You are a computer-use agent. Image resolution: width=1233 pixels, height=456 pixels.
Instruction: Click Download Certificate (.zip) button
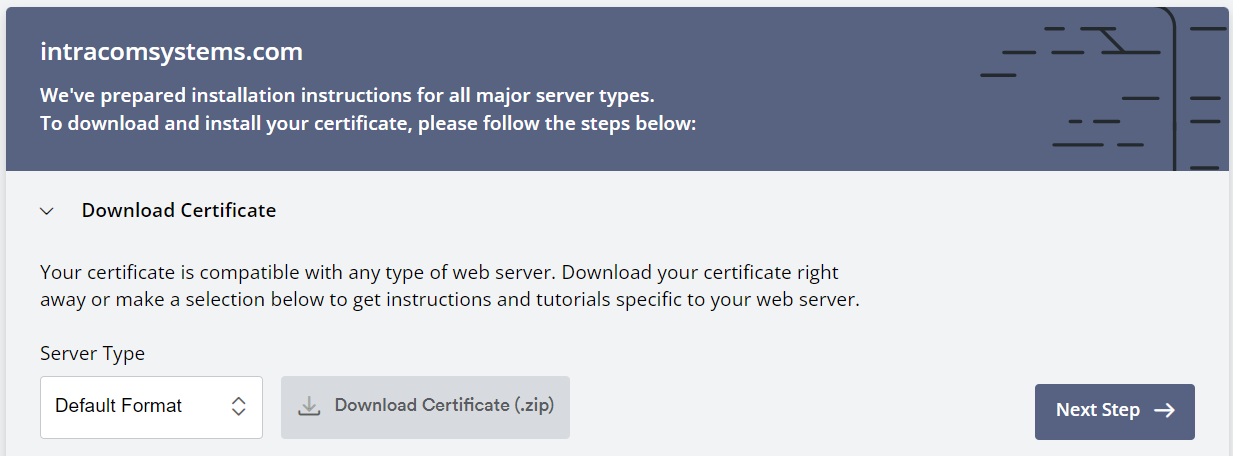426,407
